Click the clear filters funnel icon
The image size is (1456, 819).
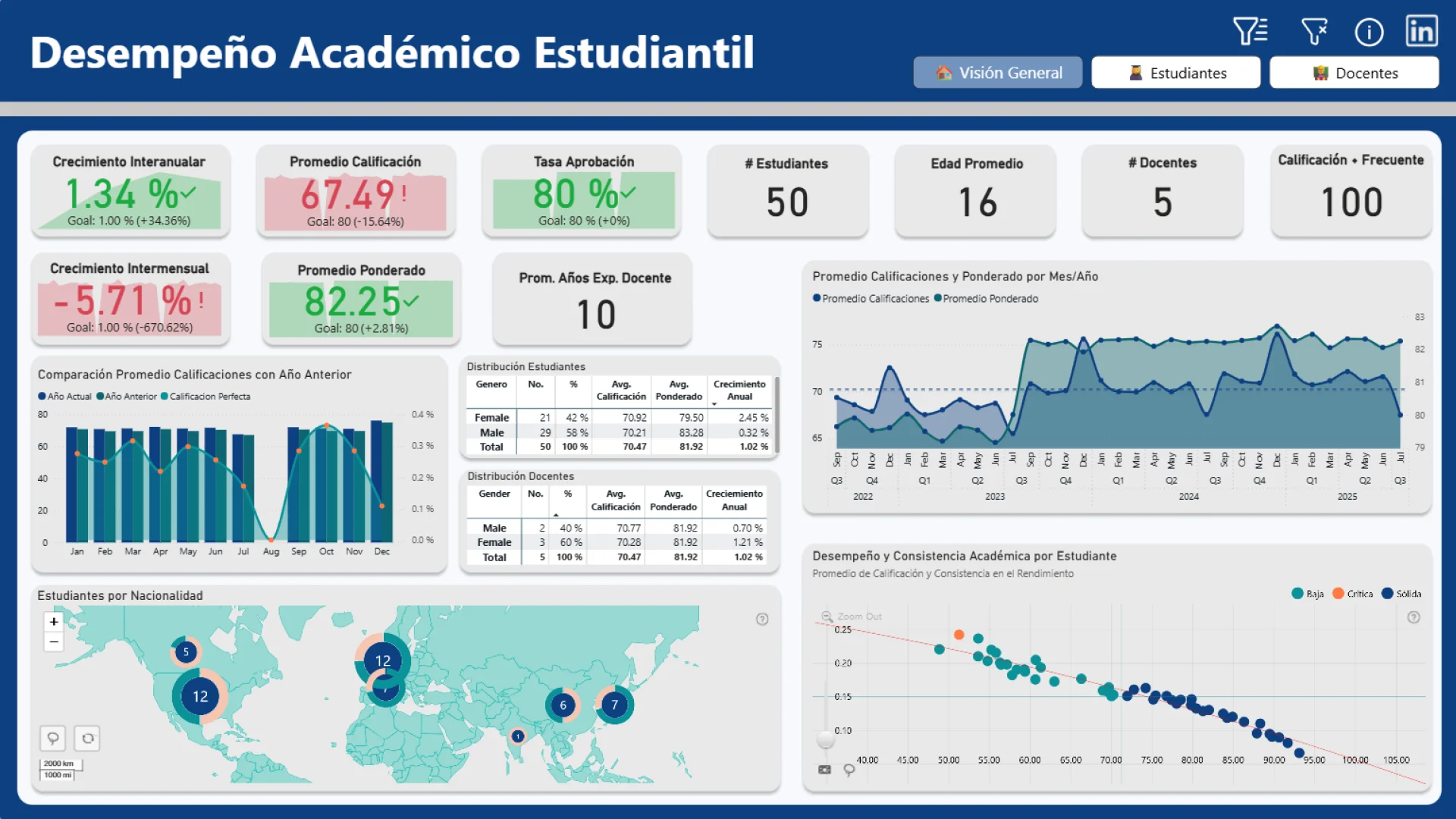1313,32
